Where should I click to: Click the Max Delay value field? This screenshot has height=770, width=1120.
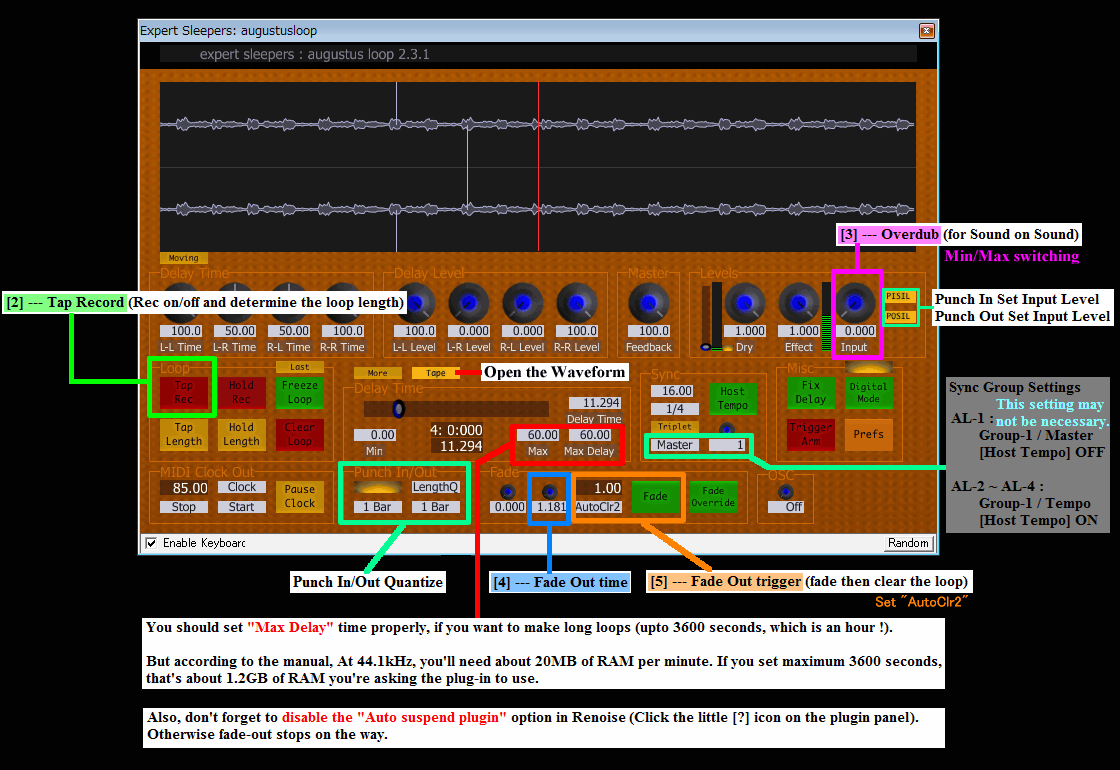[x=590, y=435]
